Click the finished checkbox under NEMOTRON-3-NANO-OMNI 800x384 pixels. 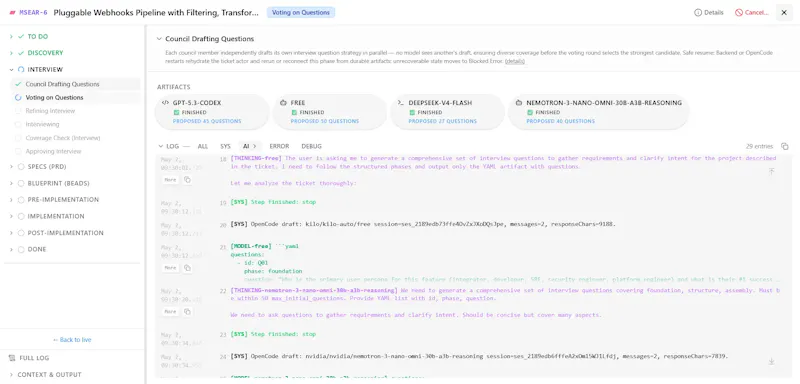530,112
